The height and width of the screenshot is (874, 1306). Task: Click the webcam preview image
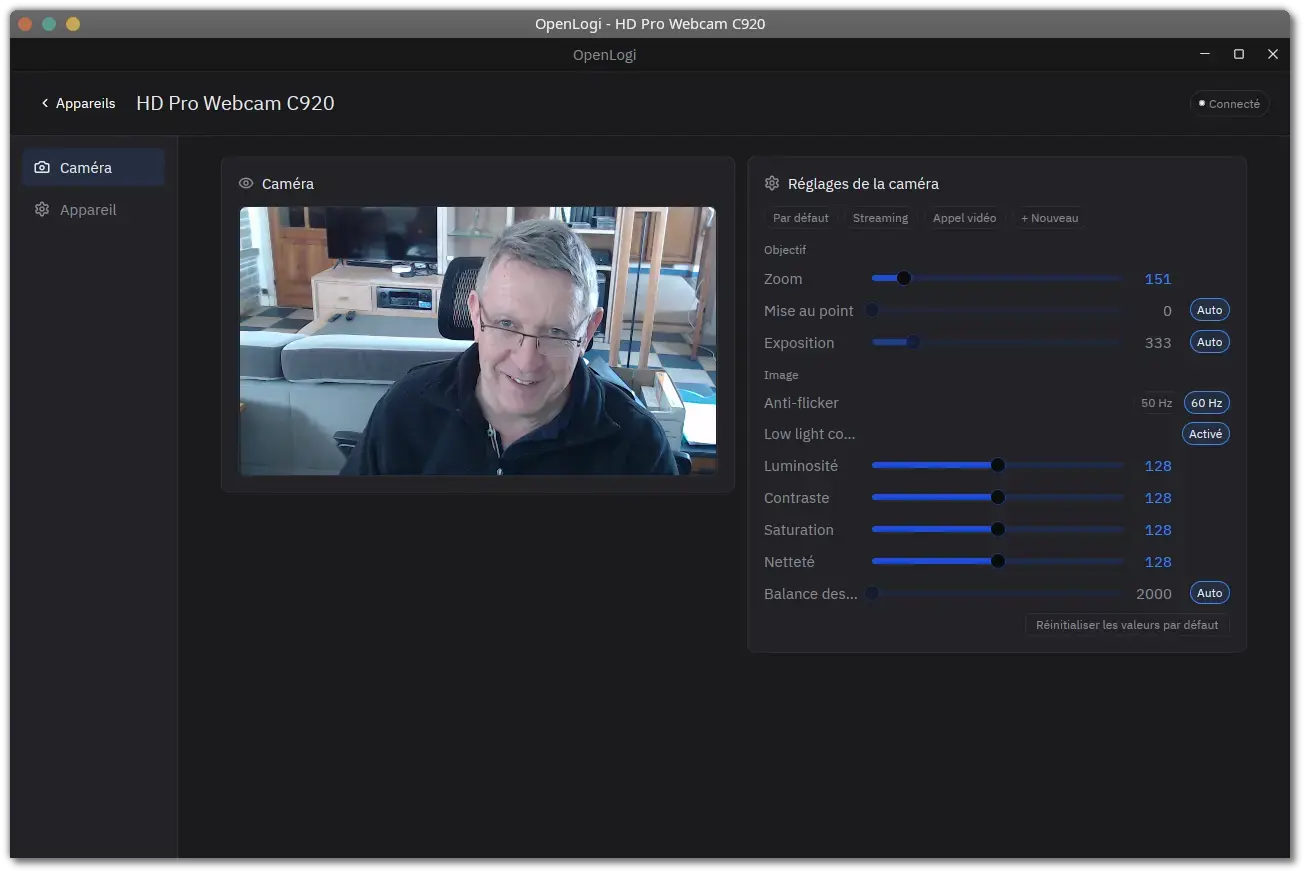pos(478,341)
